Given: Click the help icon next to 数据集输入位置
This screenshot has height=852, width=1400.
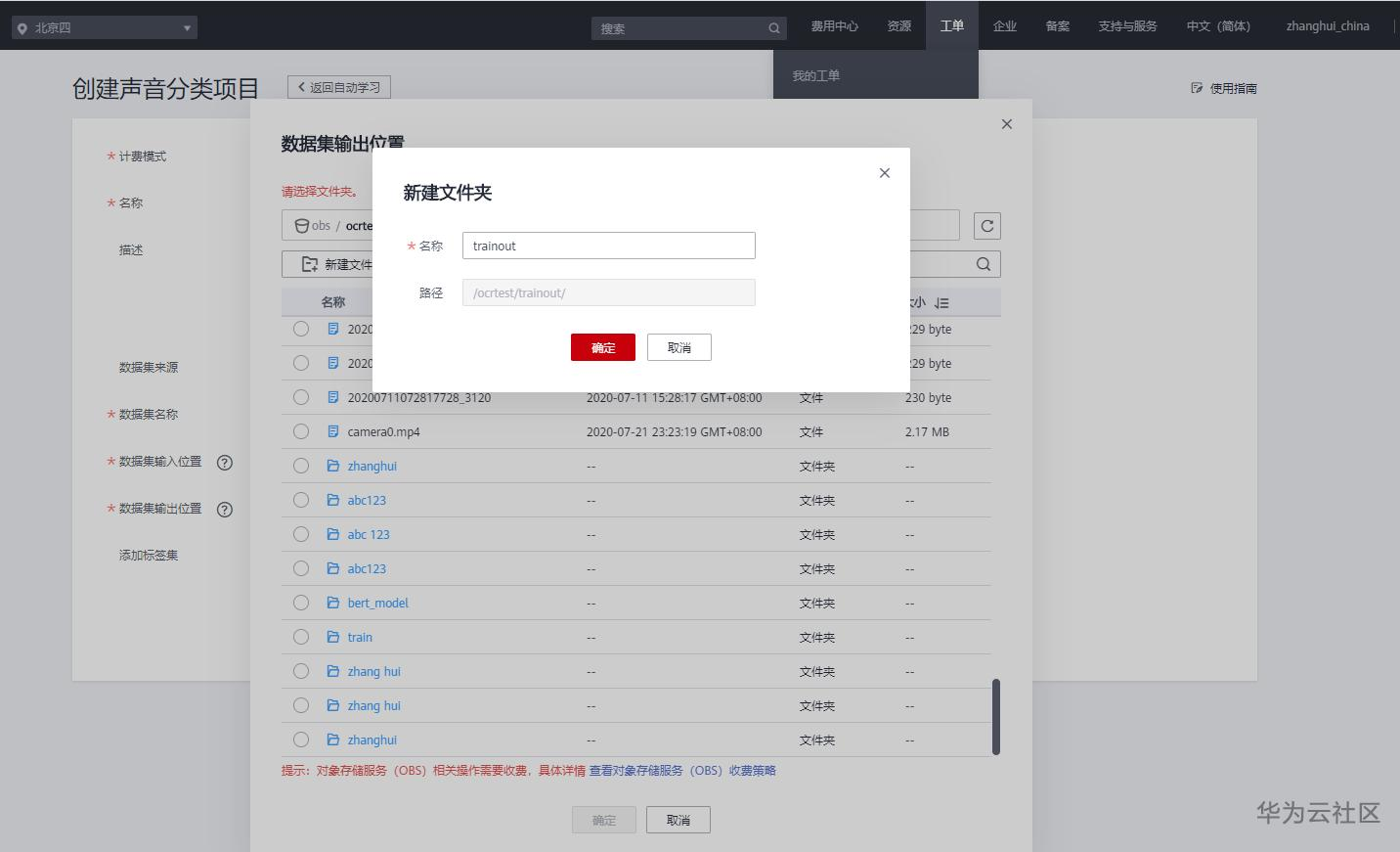Looking at the screenshot, I should (x=225, y=463).
